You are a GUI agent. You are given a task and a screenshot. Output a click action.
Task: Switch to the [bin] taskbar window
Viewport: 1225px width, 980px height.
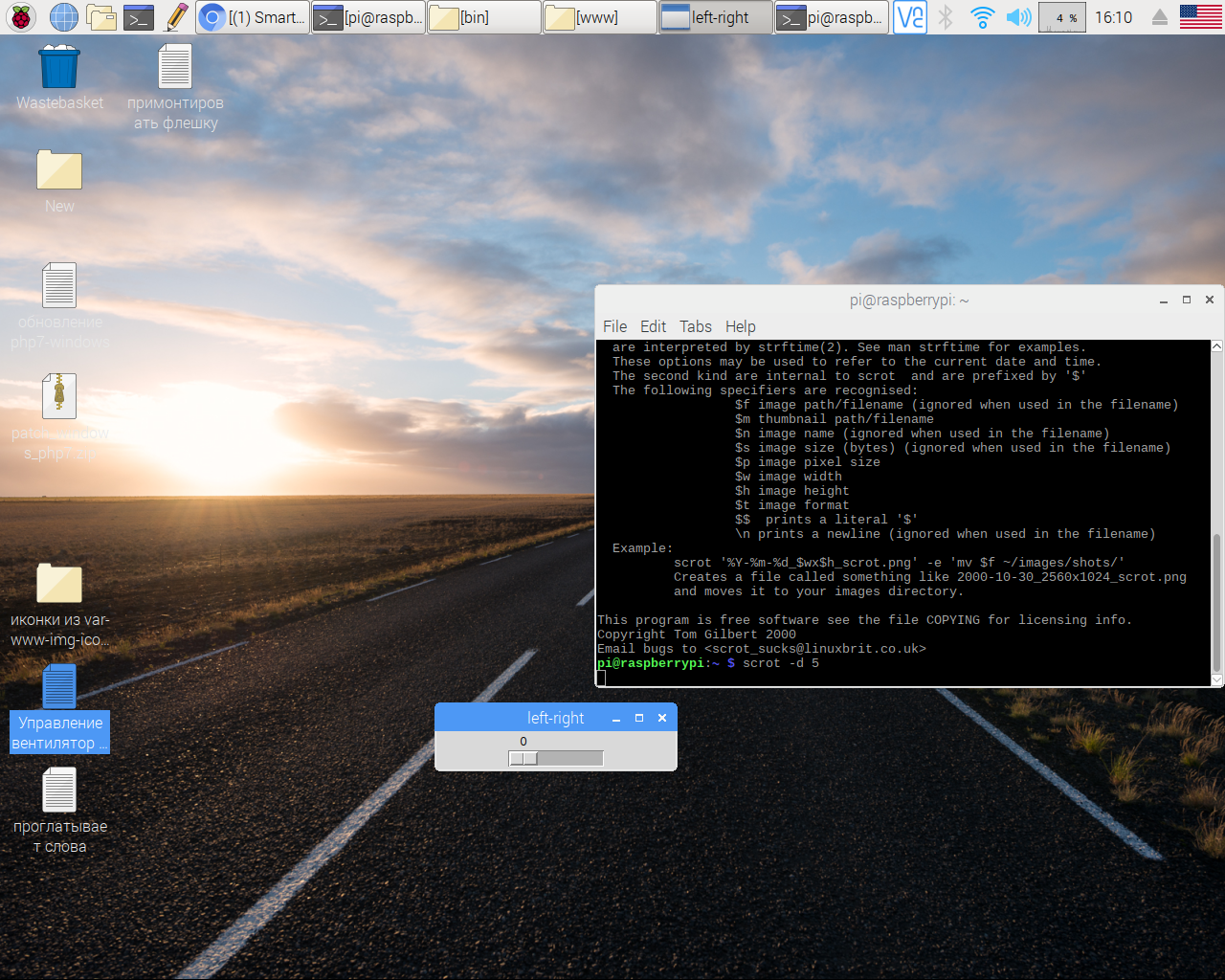pyautogui.click(x=483, y=17)
